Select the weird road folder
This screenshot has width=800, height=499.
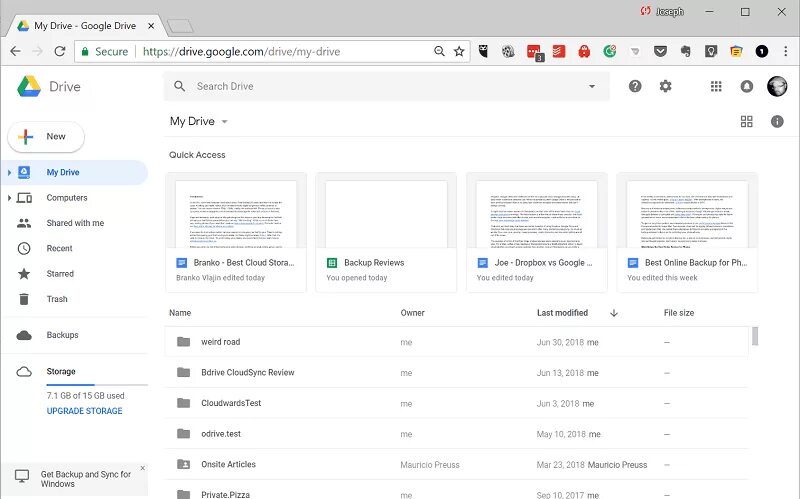pos(457,342)
